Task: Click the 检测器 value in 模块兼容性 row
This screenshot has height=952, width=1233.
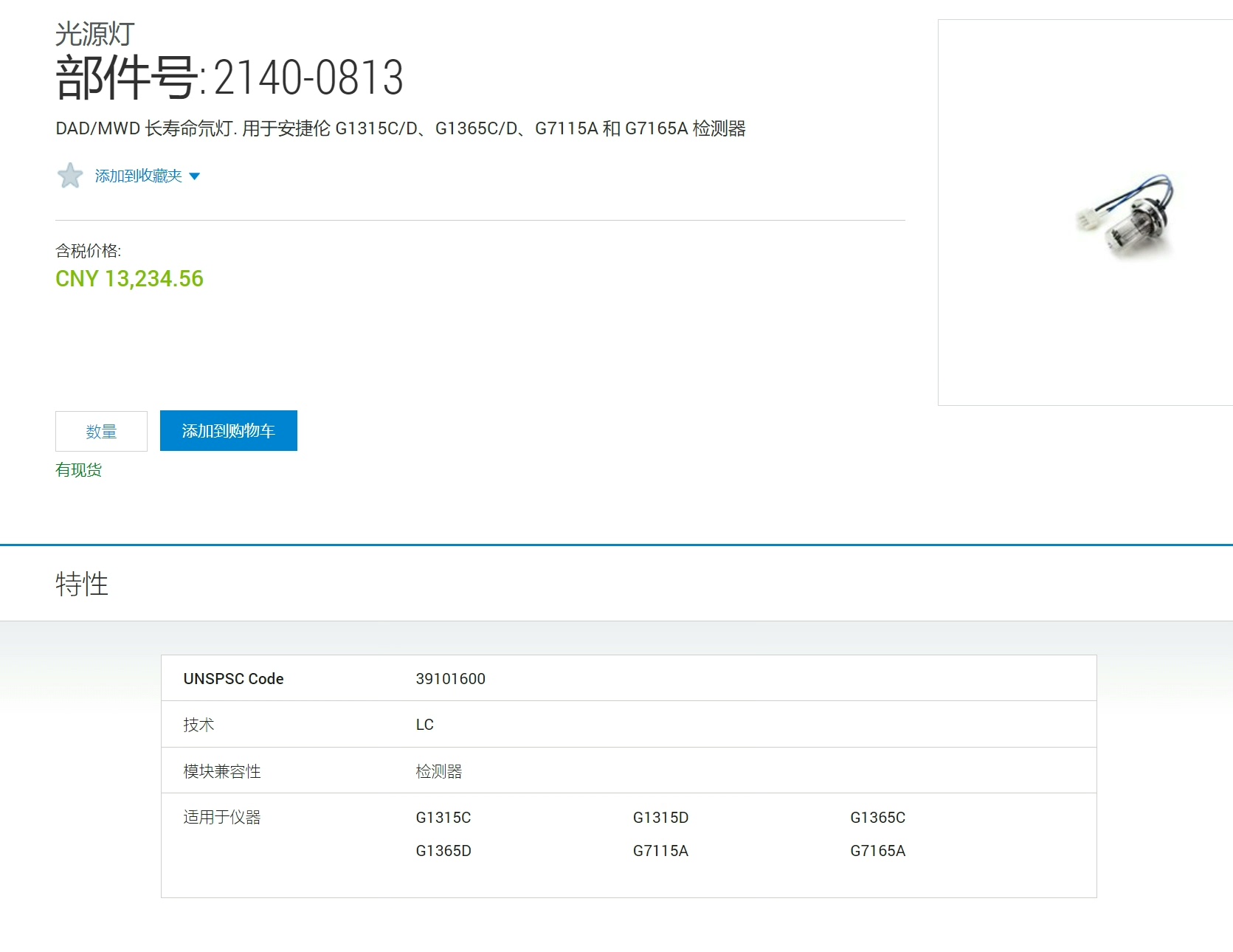Action: (x=438, y=771)
